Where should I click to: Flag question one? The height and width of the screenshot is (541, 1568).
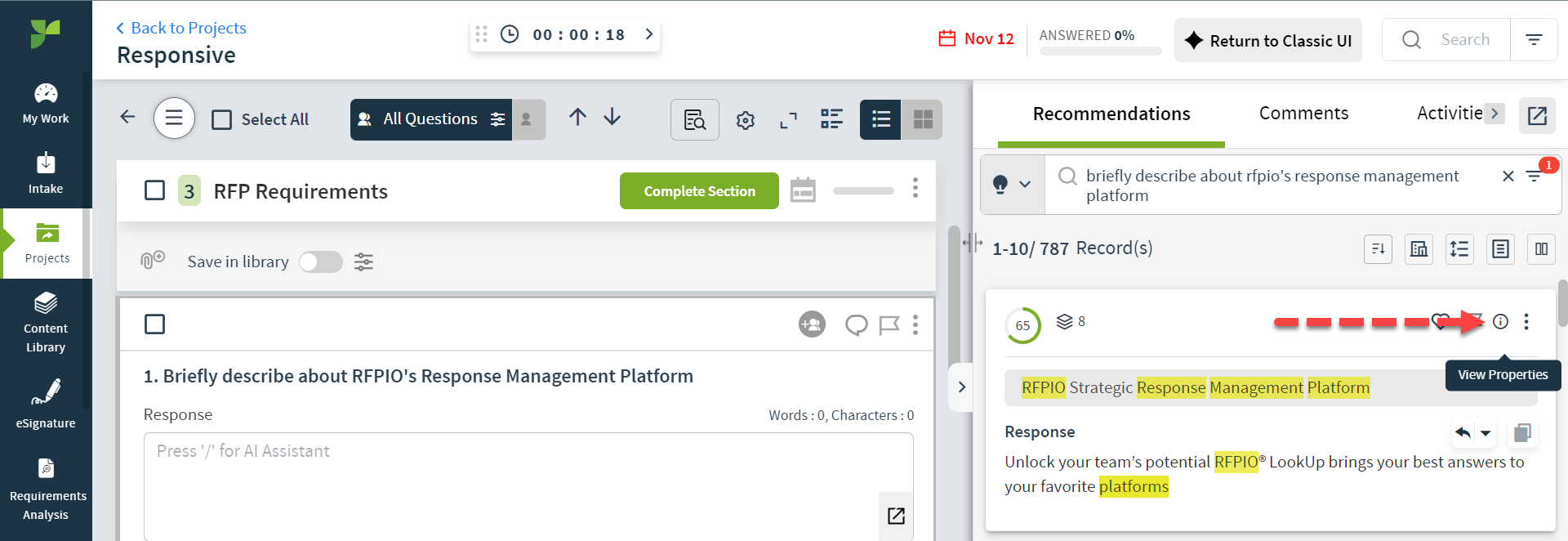(x=889, y=325)
